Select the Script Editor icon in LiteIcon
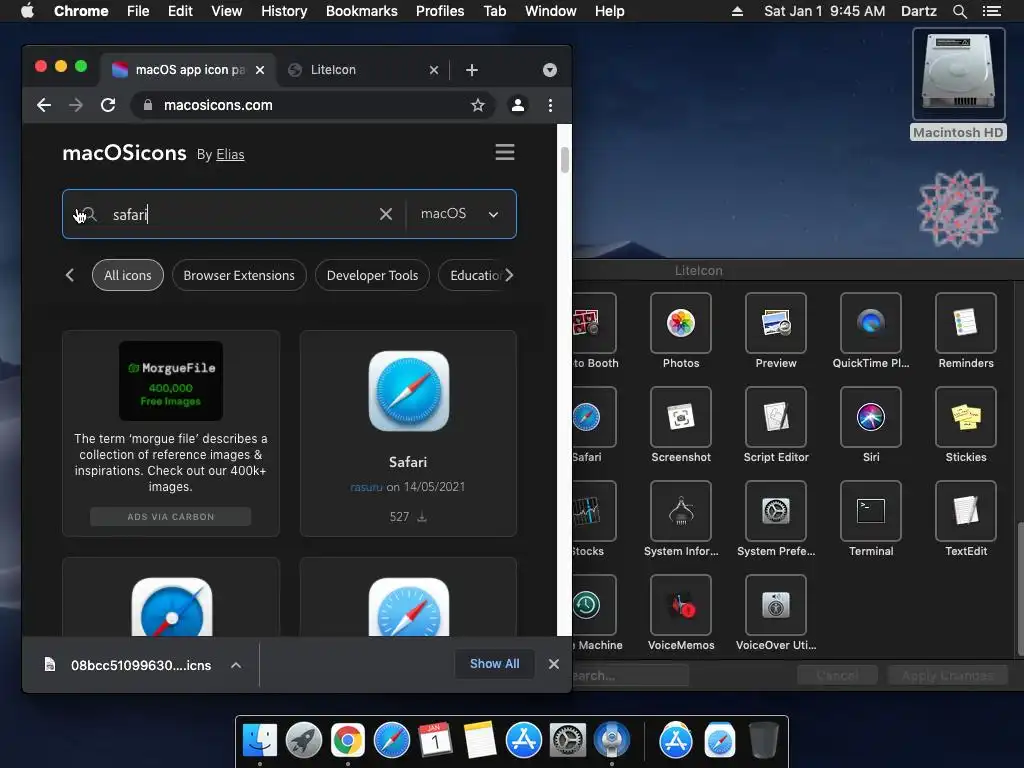 pos(776,417)
